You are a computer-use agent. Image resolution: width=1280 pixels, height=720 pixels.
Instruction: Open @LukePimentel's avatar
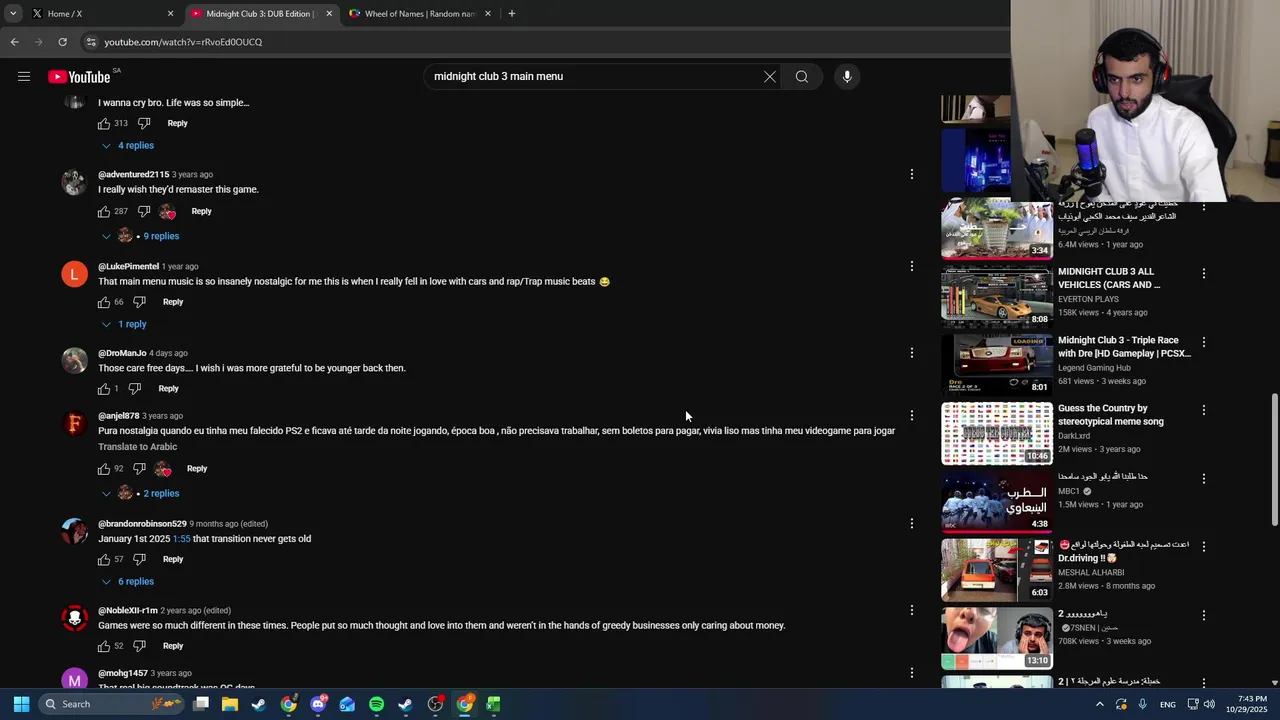75,274
